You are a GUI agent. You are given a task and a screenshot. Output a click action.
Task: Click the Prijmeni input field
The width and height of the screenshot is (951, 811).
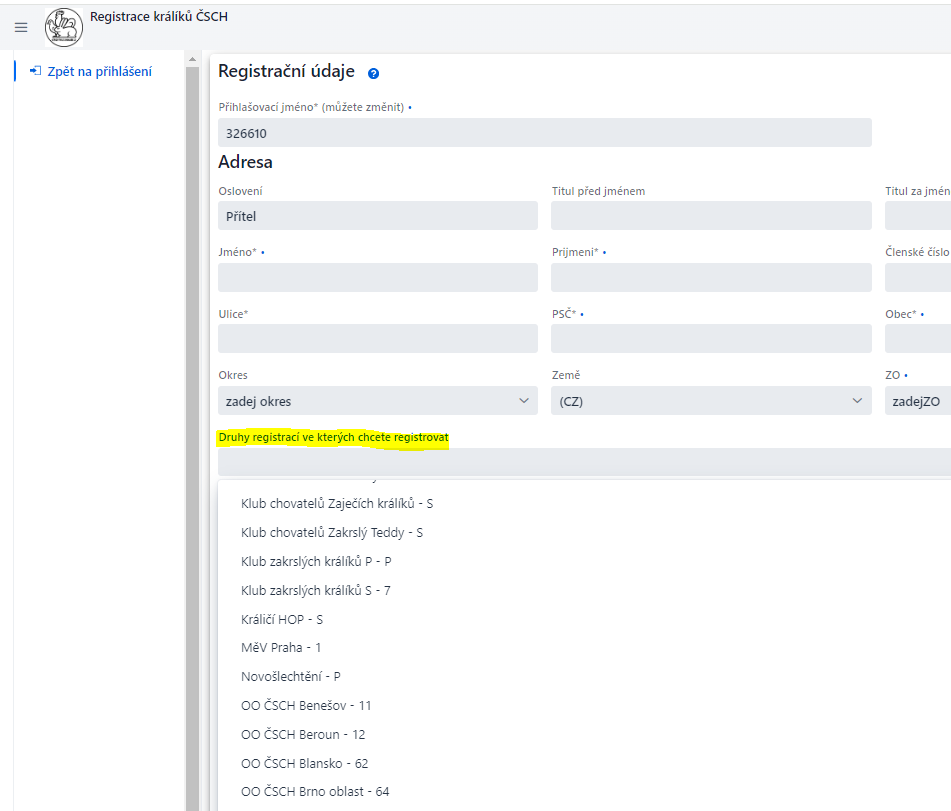(x=710, y=278)
